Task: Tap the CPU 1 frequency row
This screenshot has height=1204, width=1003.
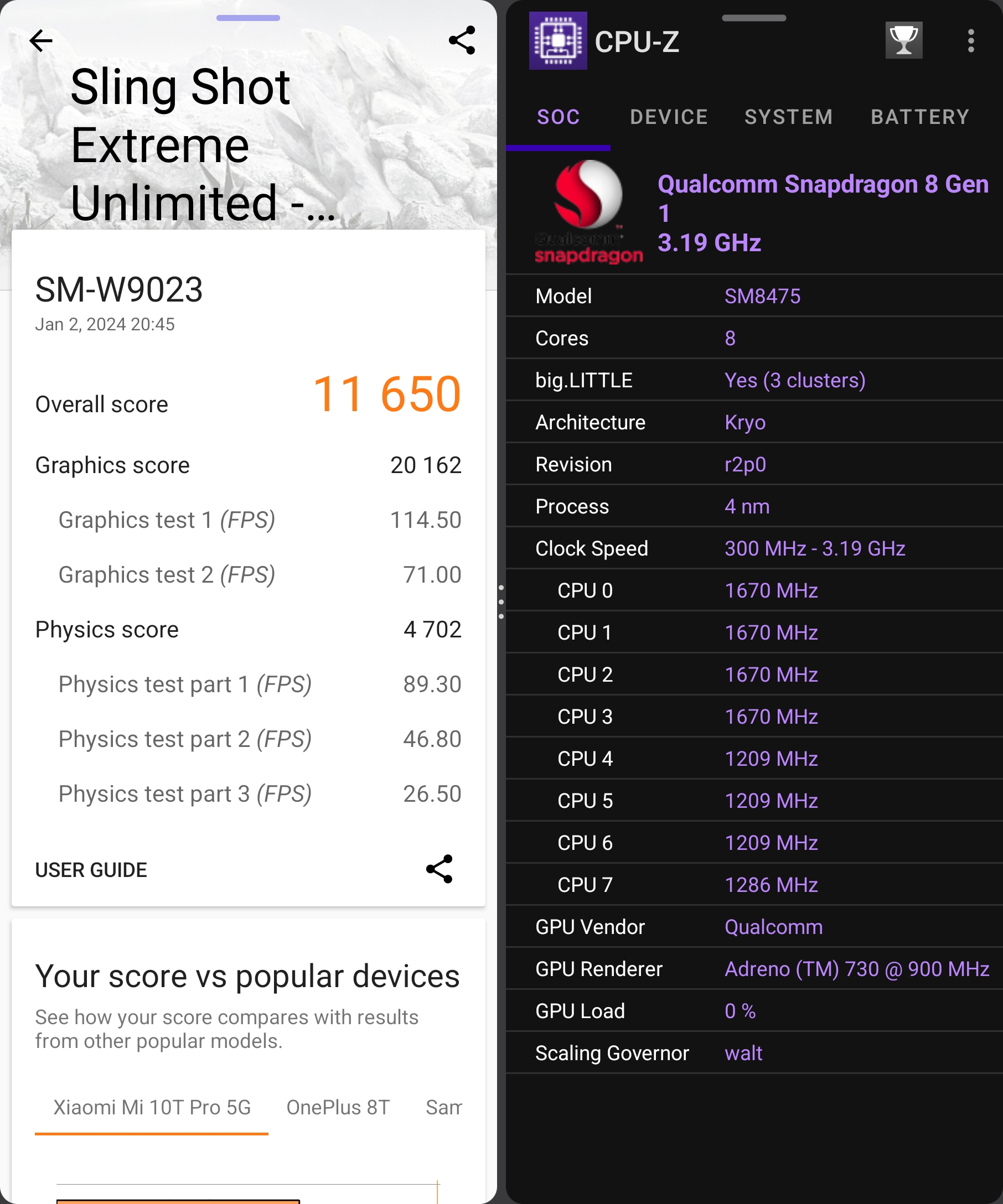Action: (753, 632)
